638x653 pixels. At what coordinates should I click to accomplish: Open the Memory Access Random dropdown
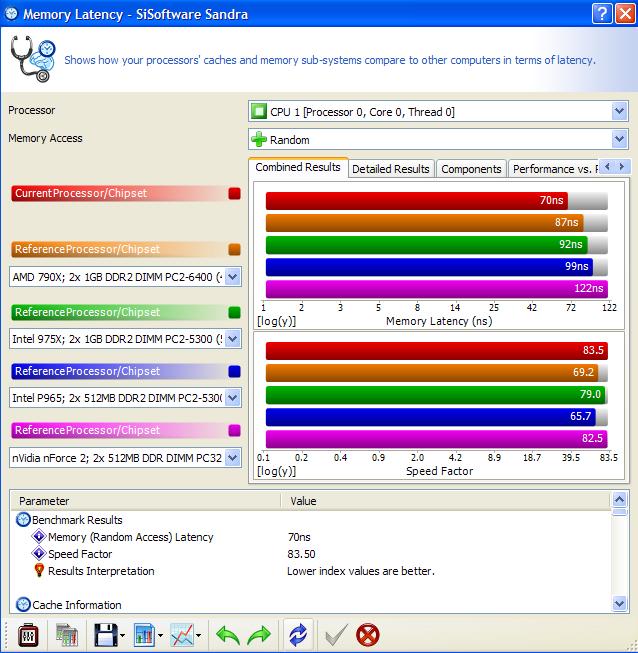coord(619,140)
